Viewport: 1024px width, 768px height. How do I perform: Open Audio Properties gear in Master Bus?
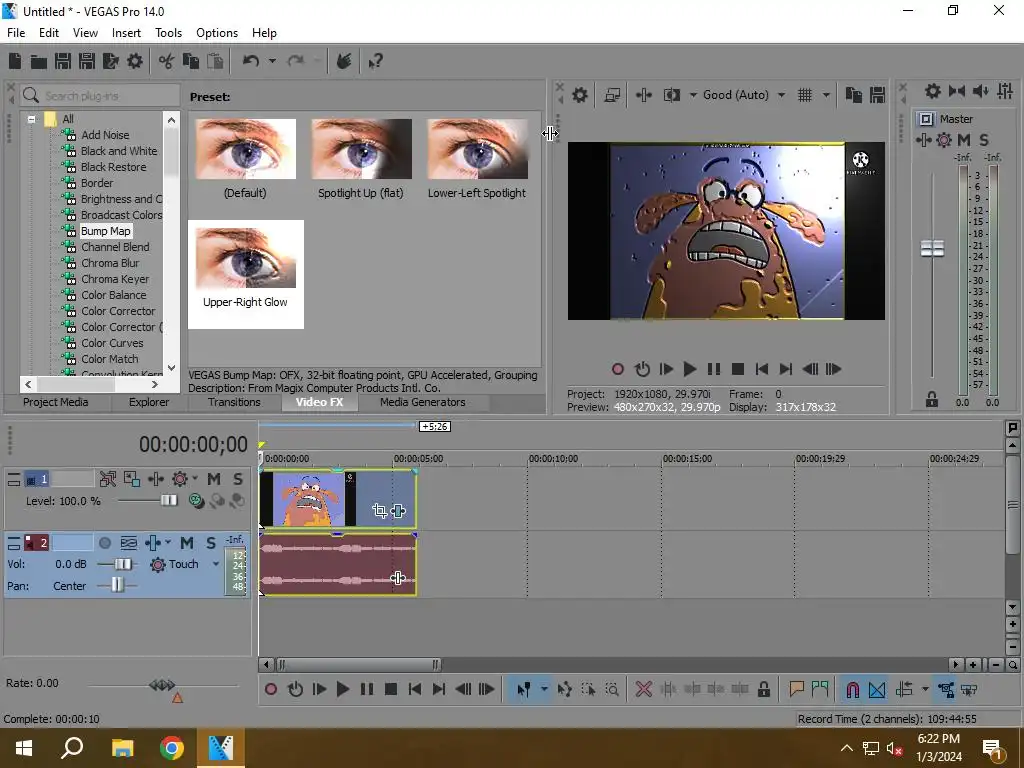(x=933, y=91)
